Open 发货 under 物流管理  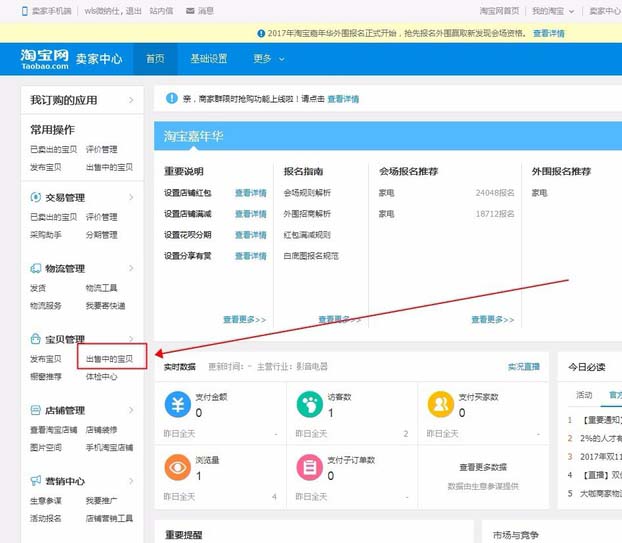pyautogui.click(x=38, y=288)
